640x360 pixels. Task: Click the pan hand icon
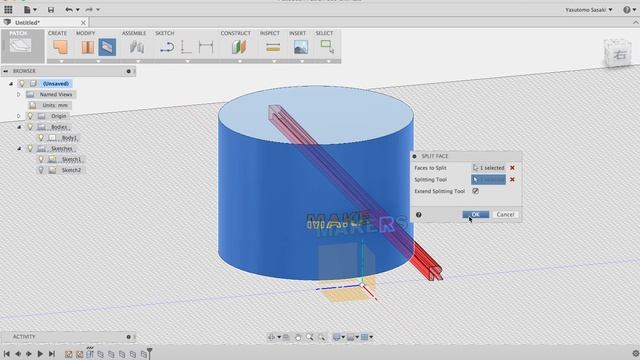point(298,337)
